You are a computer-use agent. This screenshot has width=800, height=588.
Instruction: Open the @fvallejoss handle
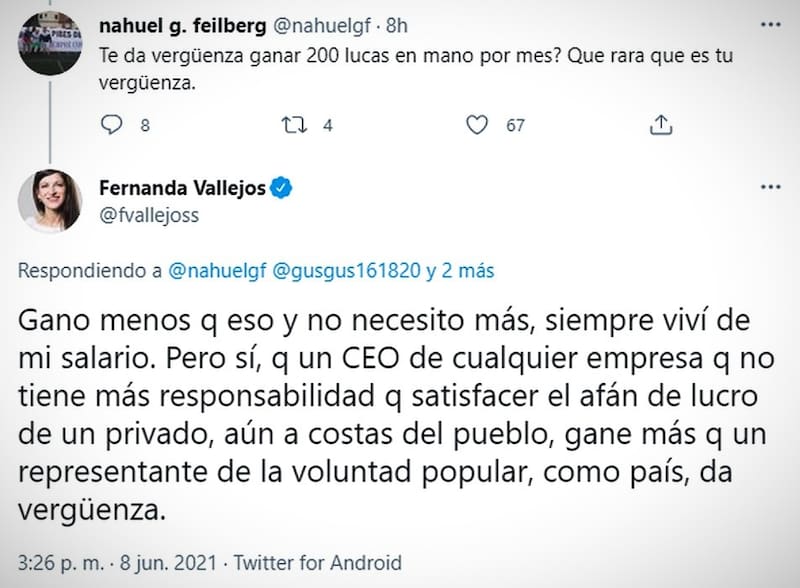point(150,216)
